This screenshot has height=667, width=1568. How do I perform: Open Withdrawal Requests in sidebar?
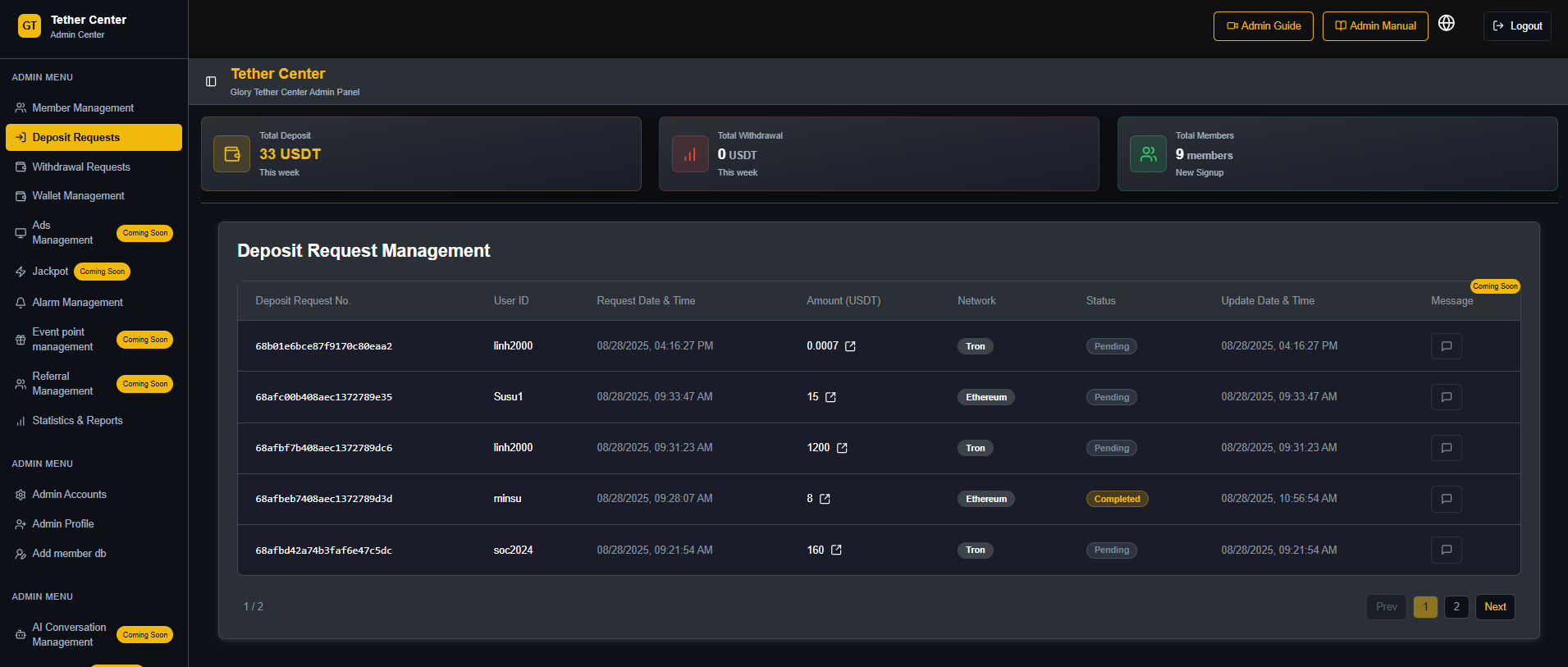[x=80, y=167]
